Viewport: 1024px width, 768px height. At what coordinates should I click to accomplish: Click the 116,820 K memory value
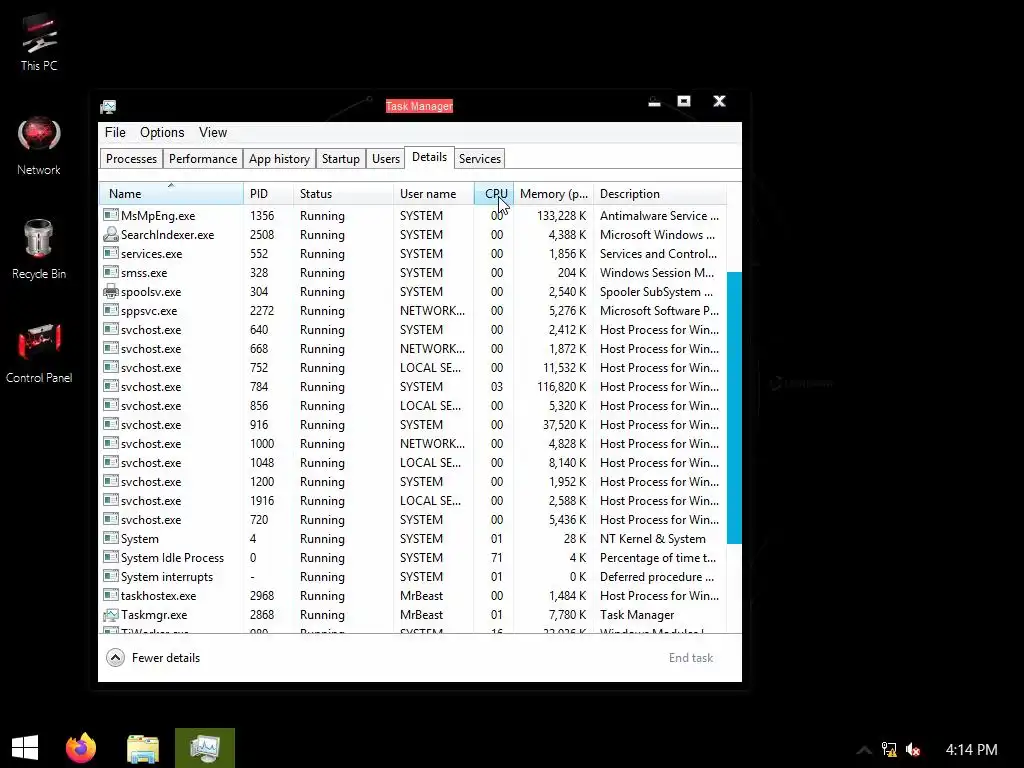coord(561,387)
